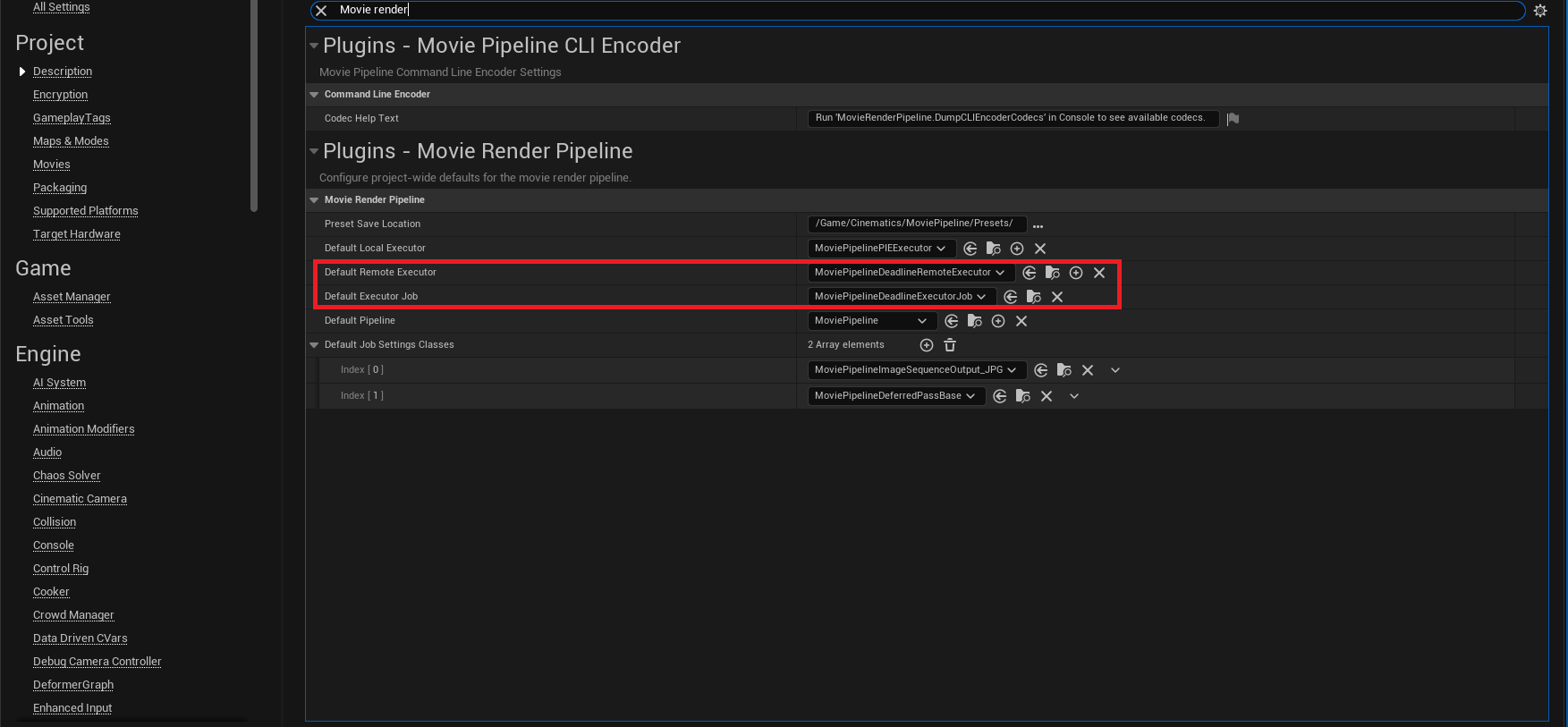Click the Movie render search field
The image size is (1568, 727).
point(917,11)
